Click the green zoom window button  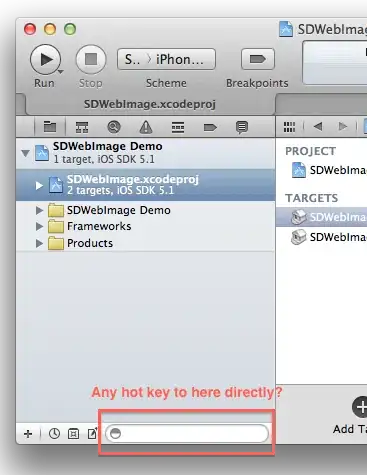tap(70, 29)
